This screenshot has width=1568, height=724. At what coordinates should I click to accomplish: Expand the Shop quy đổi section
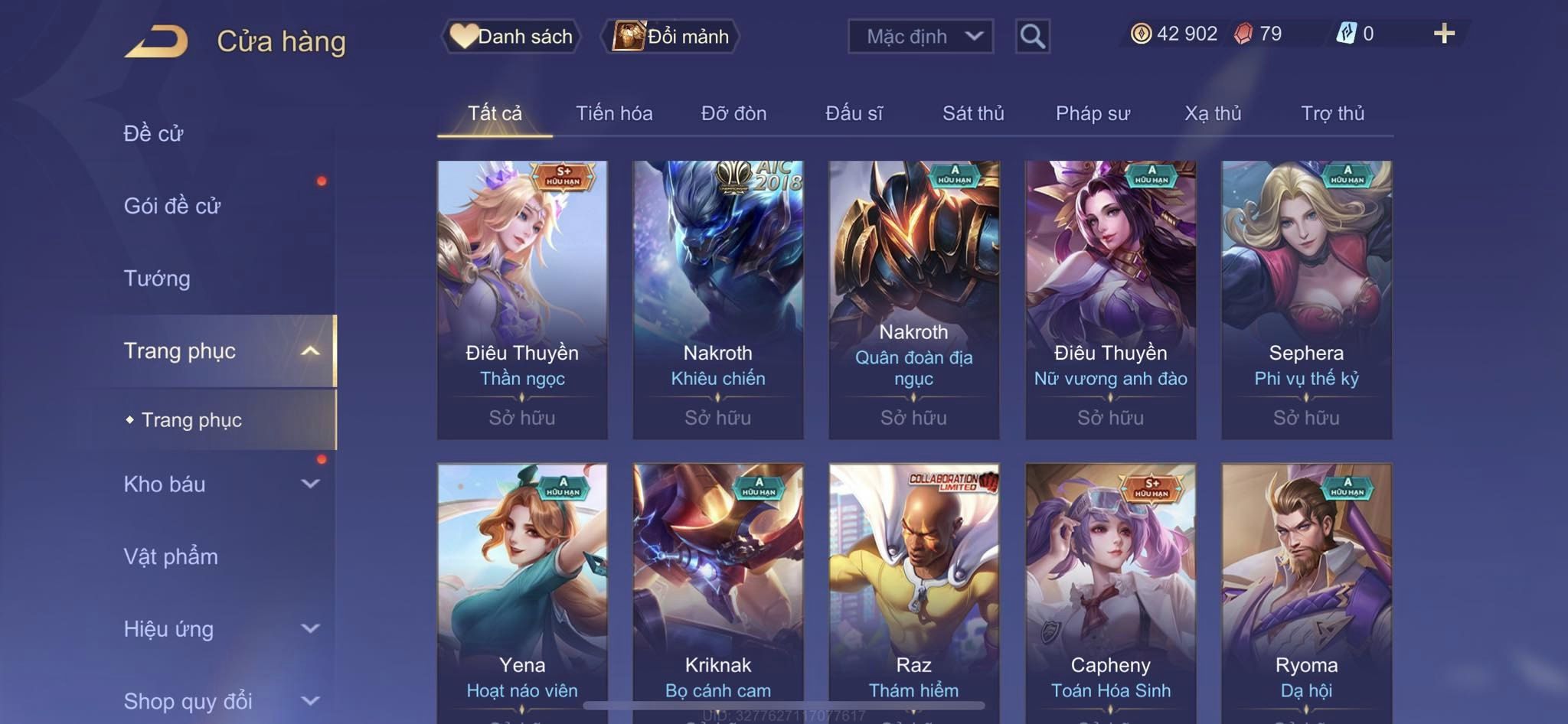pyautogui.click(x=310, y=701)
